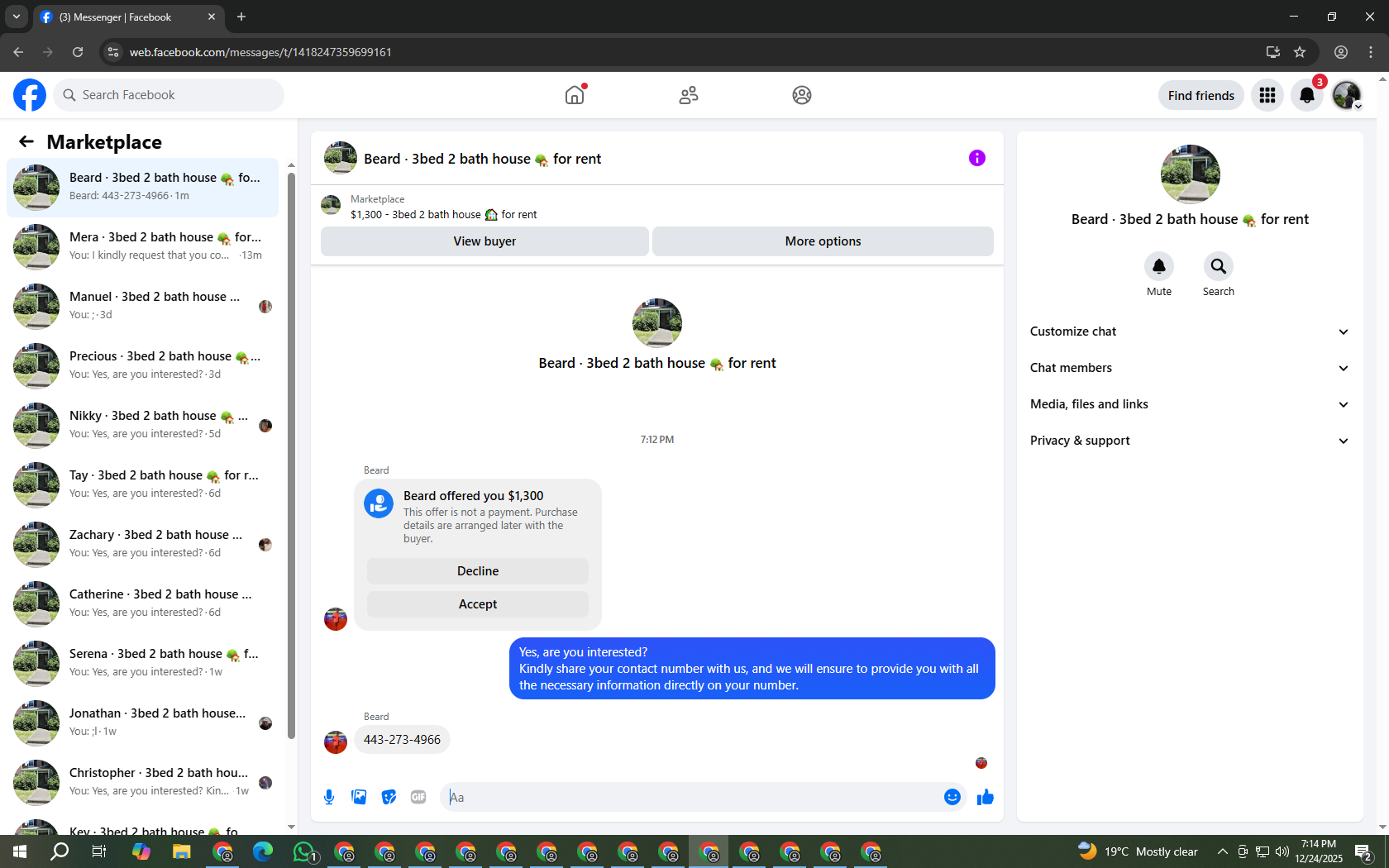Go back with the Marketplace arrow icon

(x=26, y=141)
